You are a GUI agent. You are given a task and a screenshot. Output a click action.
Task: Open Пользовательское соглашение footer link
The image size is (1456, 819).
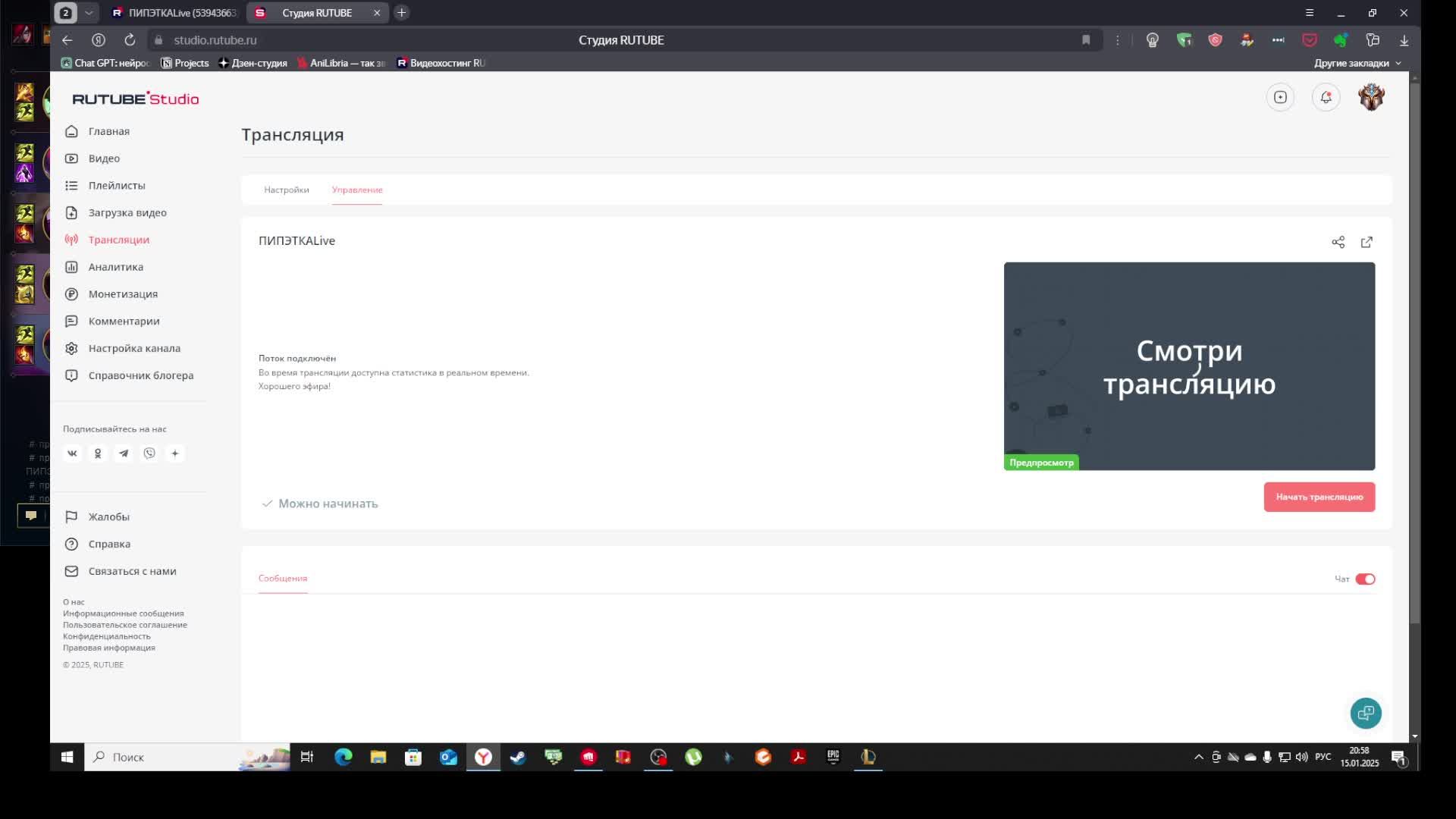click(125, 625)
